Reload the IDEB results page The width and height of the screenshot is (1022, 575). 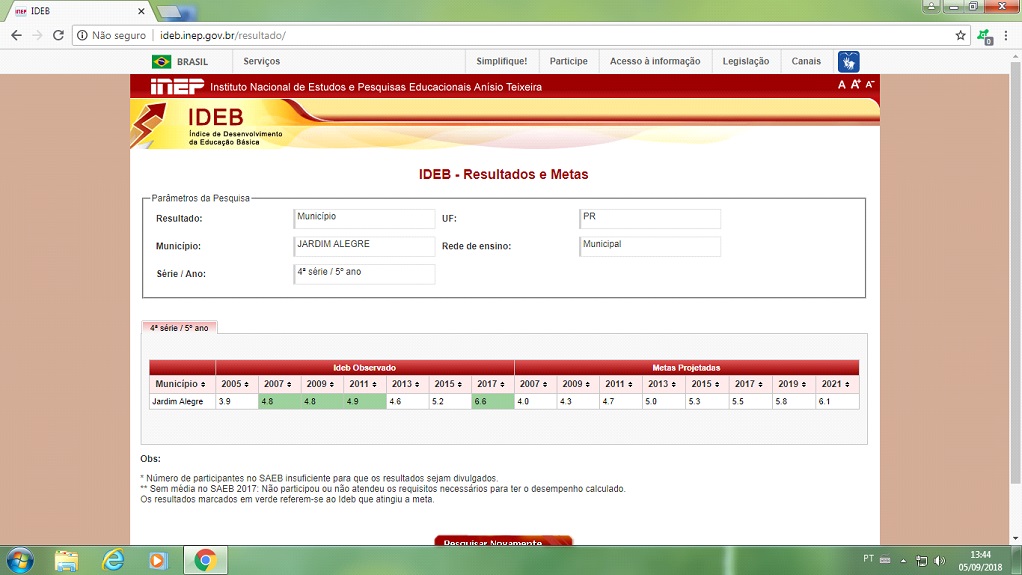pyautogui.click(x=58, y=35)
